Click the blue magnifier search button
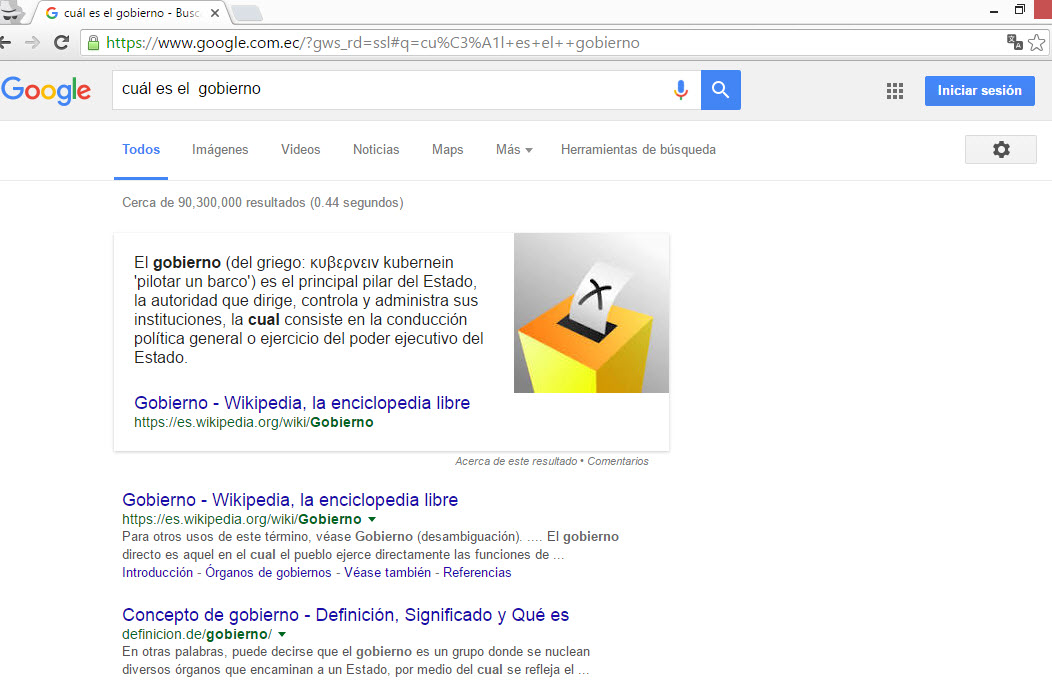The height and width of the screenshot is (691, 1052). (x=721, y=90)
